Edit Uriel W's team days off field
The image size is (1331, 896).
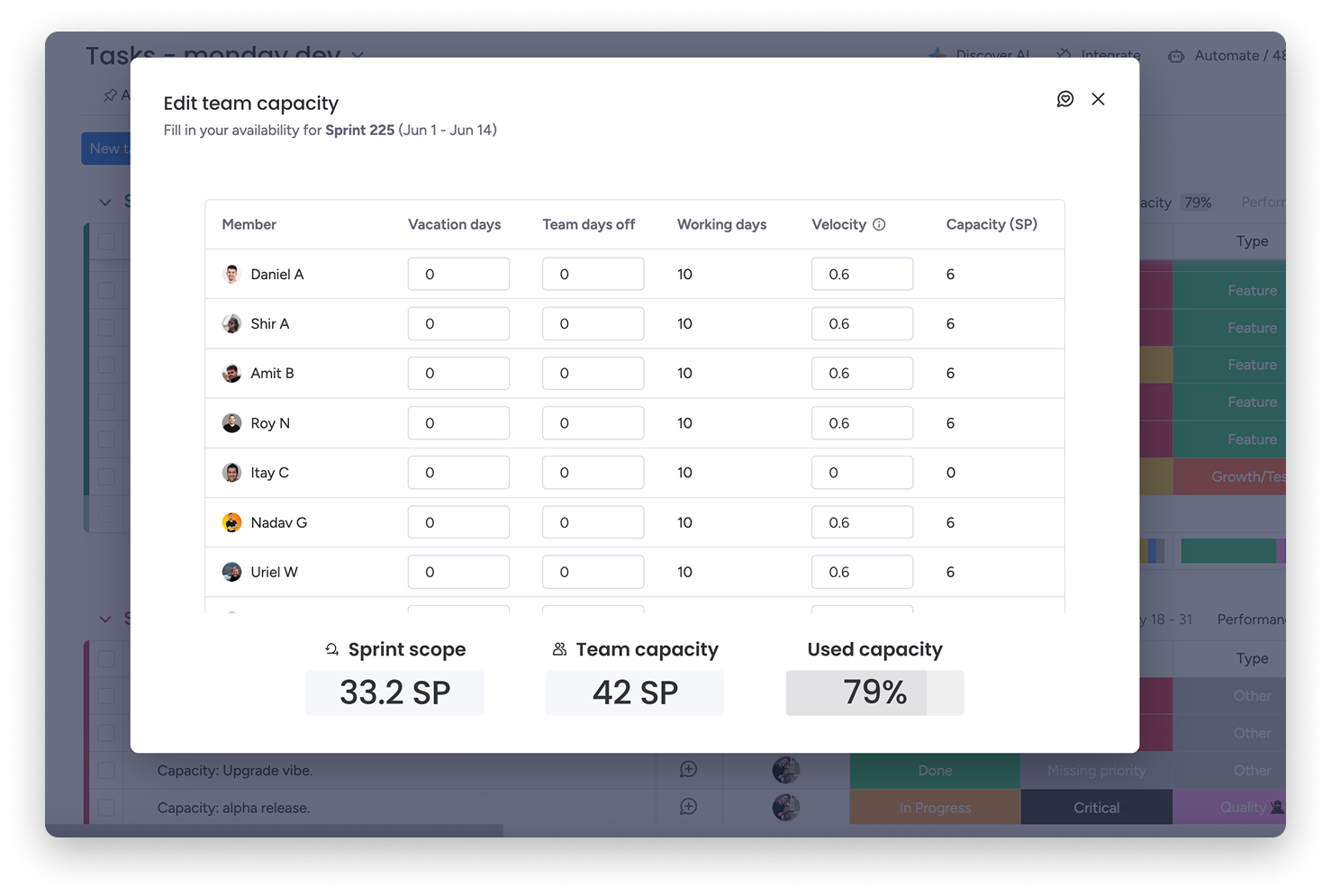pyautogui.click(x=593, y=572)
